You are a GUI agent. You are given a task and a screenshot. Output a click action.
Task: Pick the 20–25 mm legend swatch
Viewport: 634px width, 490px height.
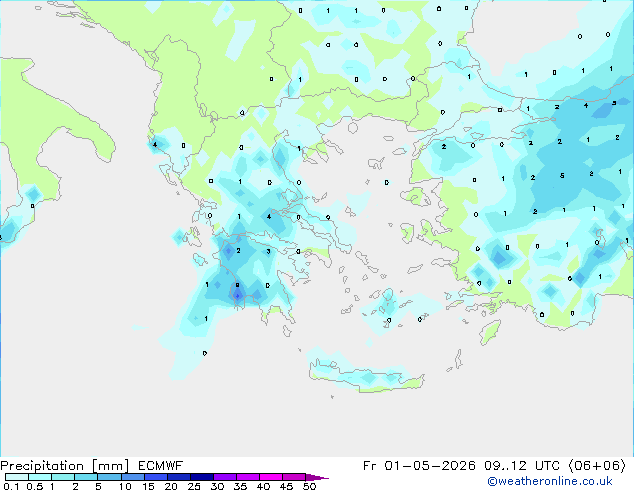[179, 477]
